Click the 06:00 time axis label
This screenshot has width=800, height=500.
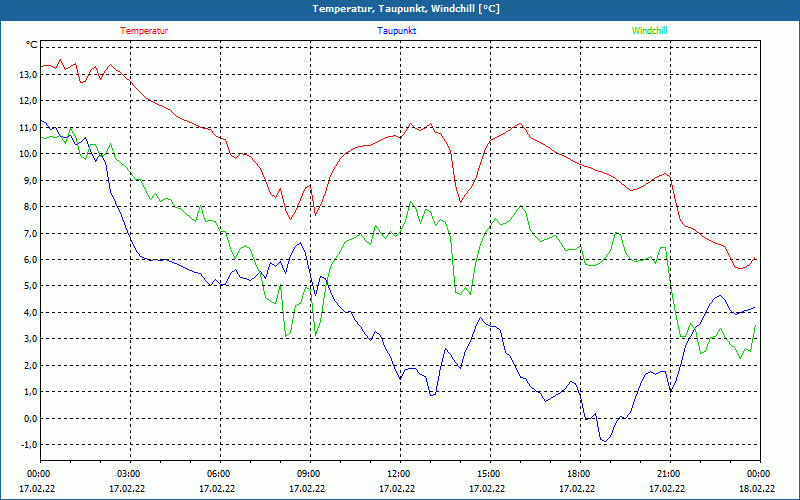pos(220,474)
